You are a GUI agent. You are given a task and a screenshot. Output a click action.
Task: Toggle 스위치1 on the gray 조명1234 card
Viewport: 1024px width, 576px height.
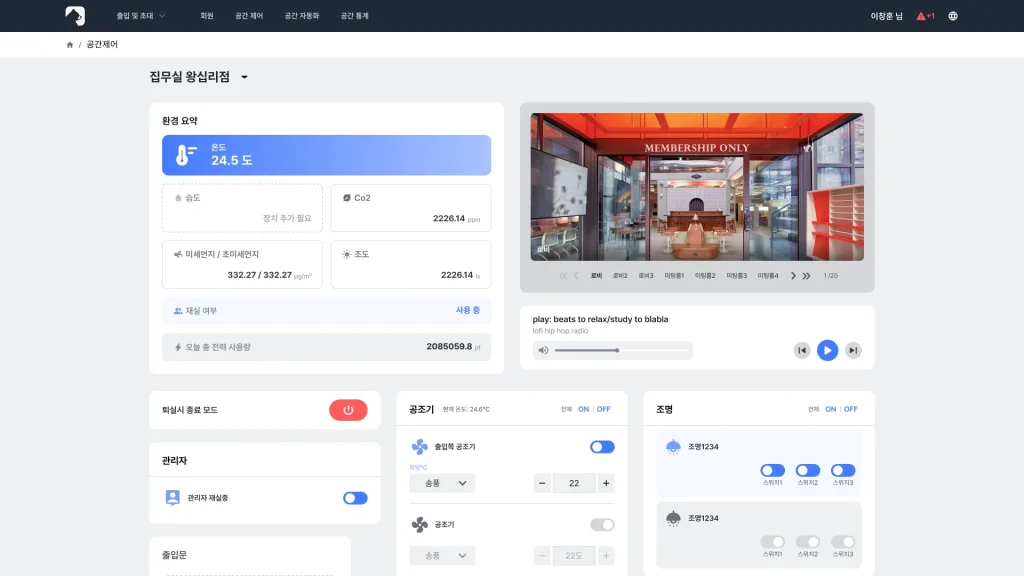pos(773,542)
